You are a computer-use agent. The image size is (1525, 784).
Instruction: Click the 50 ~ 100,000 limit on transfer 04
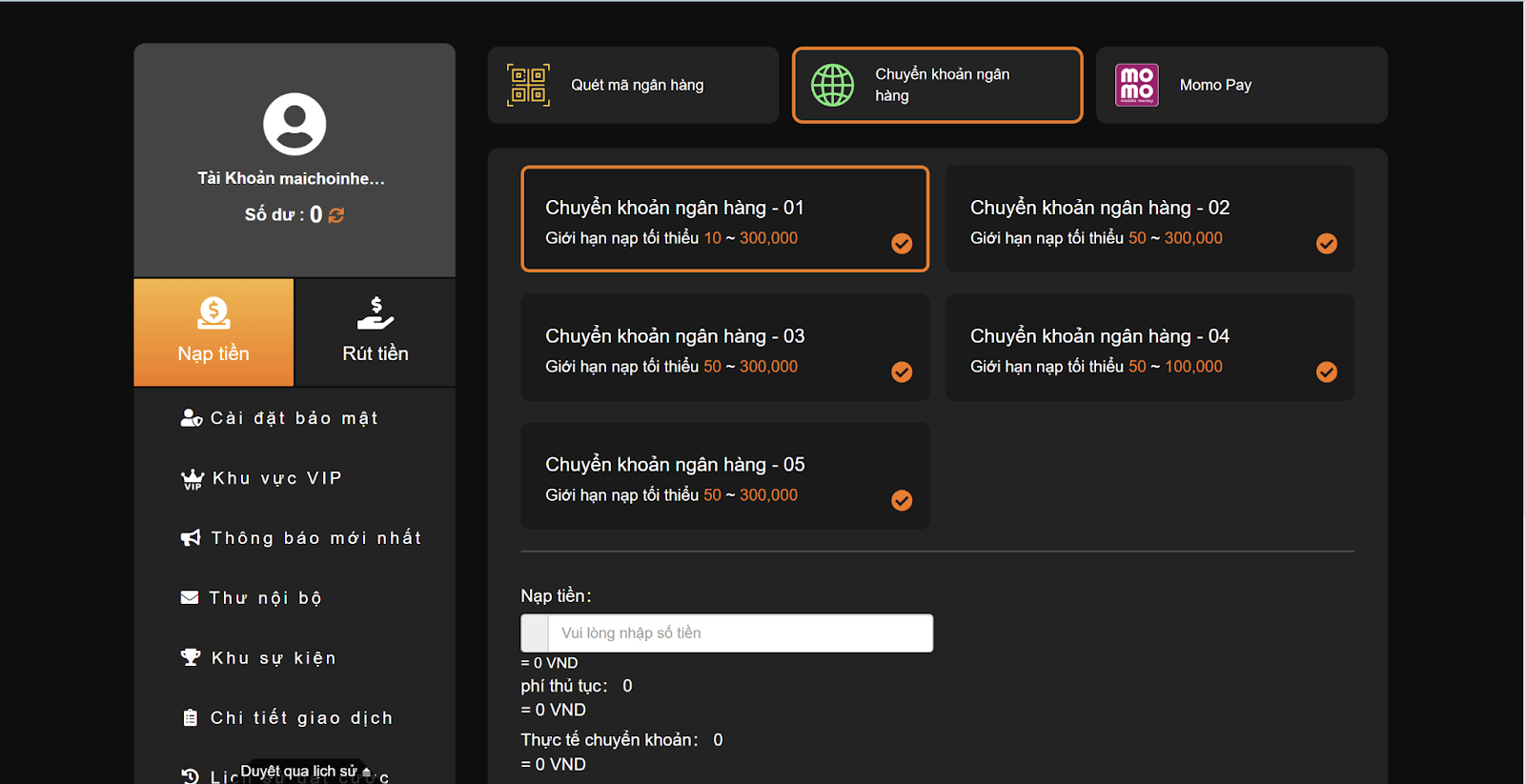pyautogui.click(x=1175, y=367)
